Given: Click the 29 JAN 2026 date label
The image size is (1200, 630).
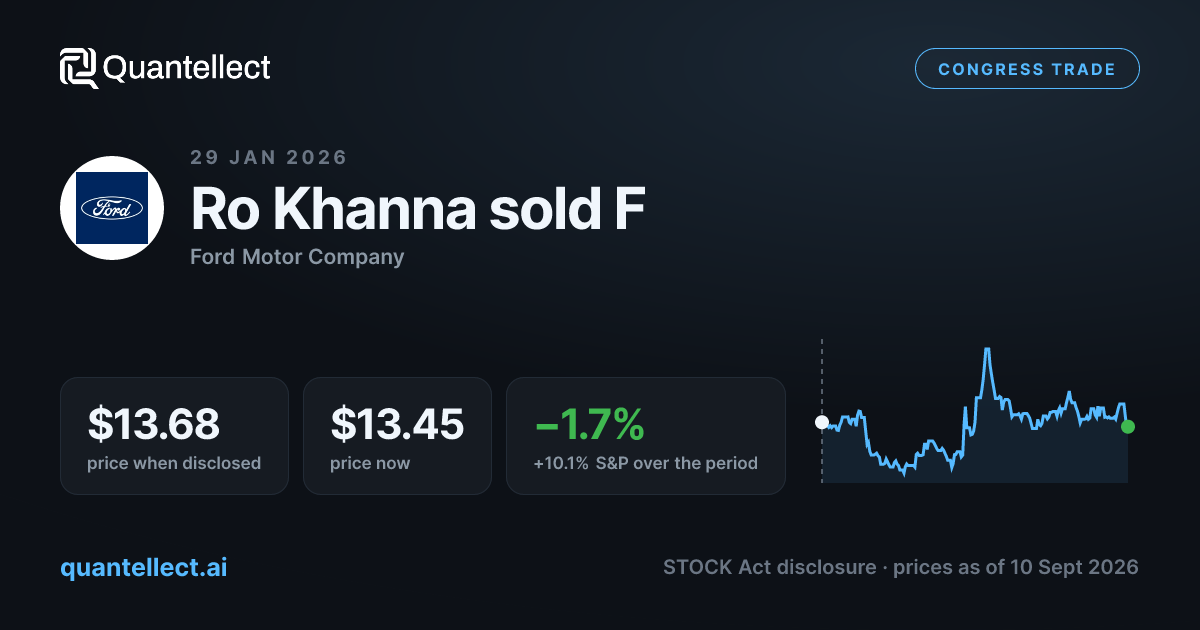Looking at the screenshot, I should pyautogui.click(x=269, y=157).
